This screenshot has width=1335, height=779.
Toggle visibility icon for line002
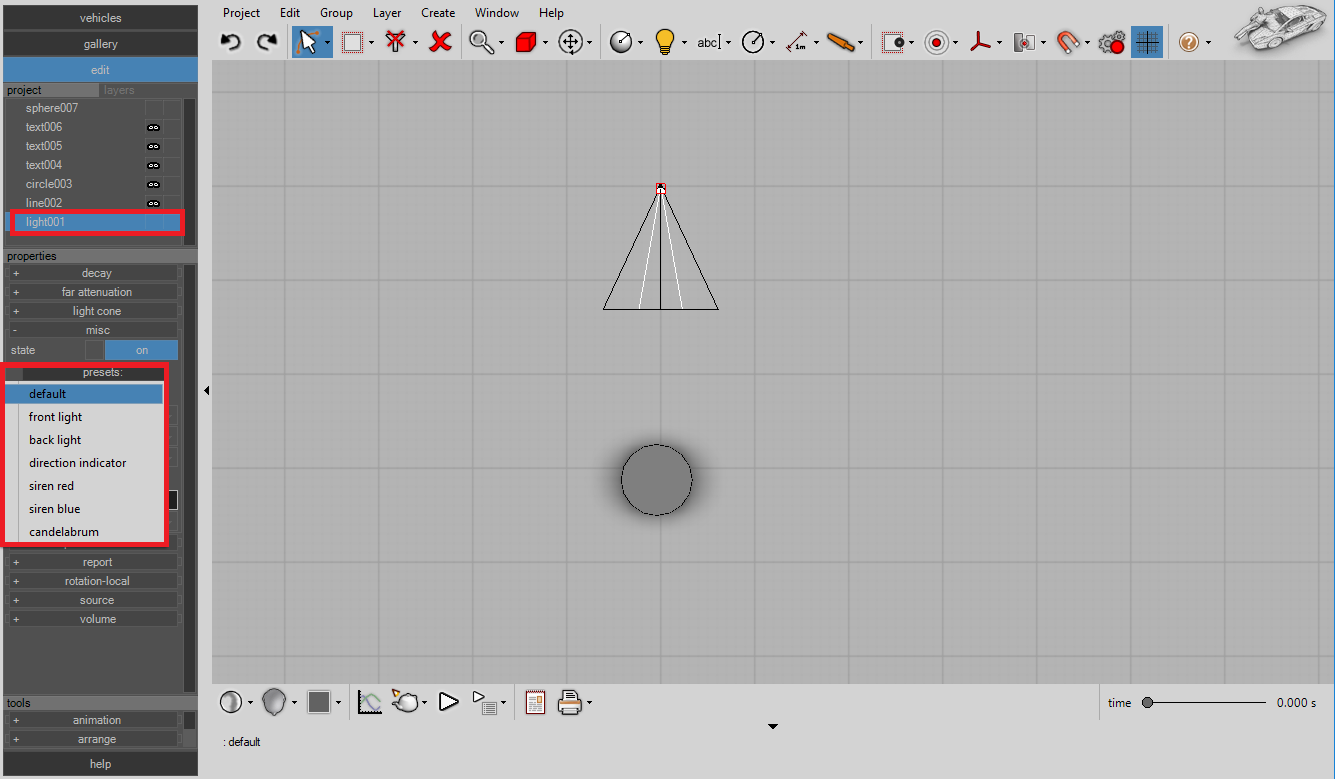(153, 203)
